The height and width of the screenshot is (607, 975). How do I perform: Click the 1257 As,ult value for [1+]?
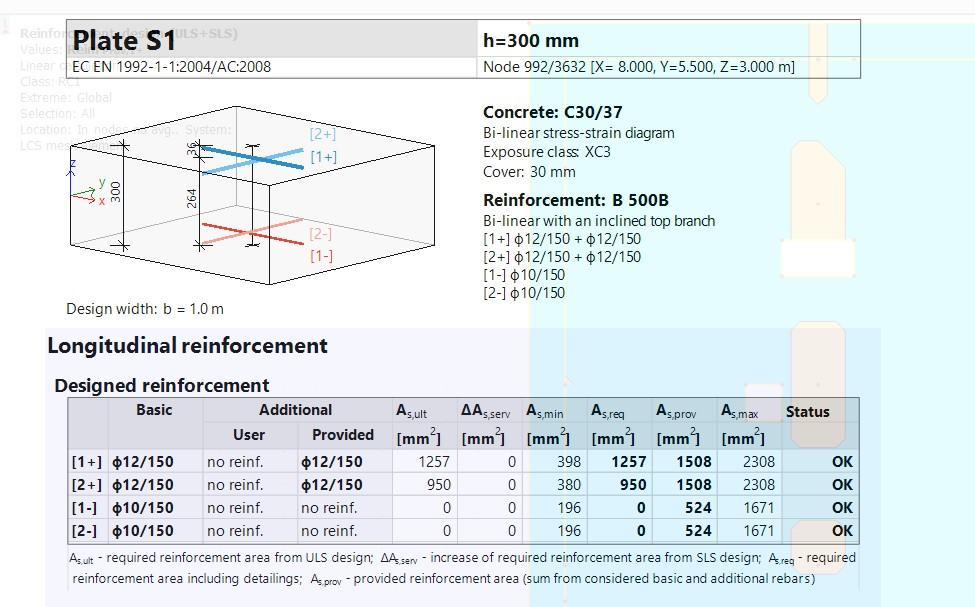coord(433,462)
